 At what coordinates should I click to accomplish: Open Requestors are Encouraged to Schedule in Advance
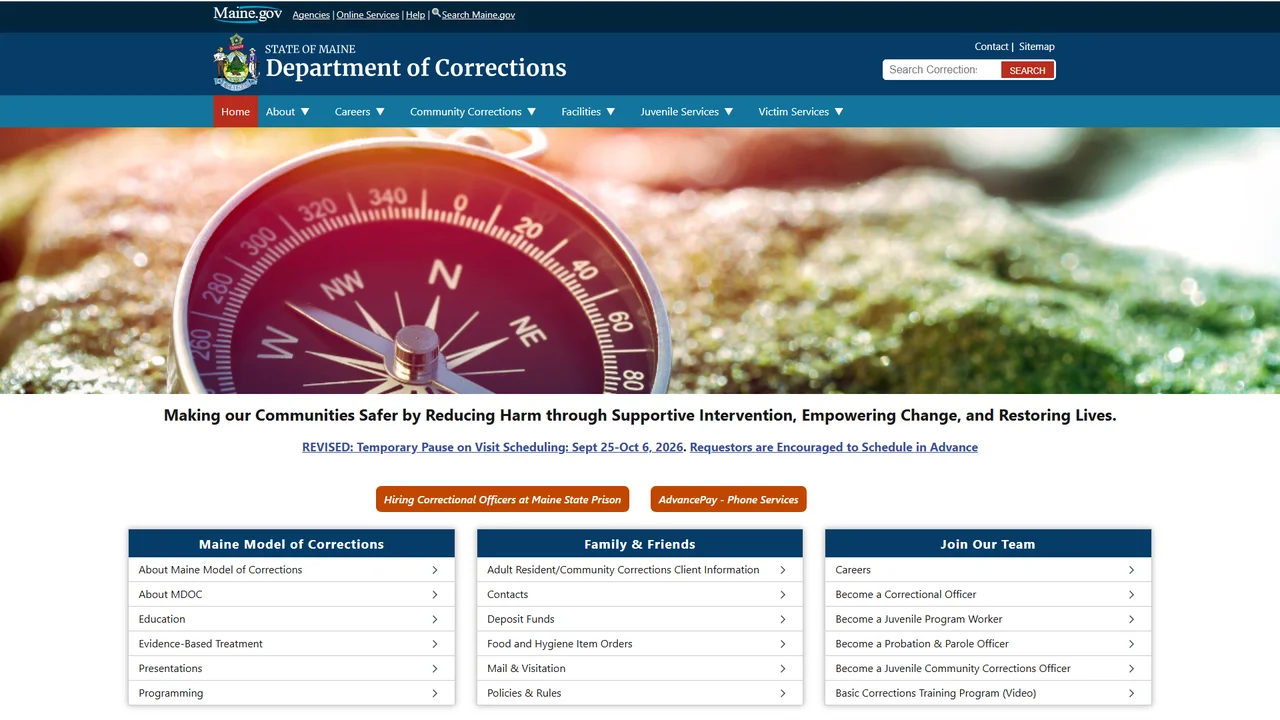(x=834, y=447)
